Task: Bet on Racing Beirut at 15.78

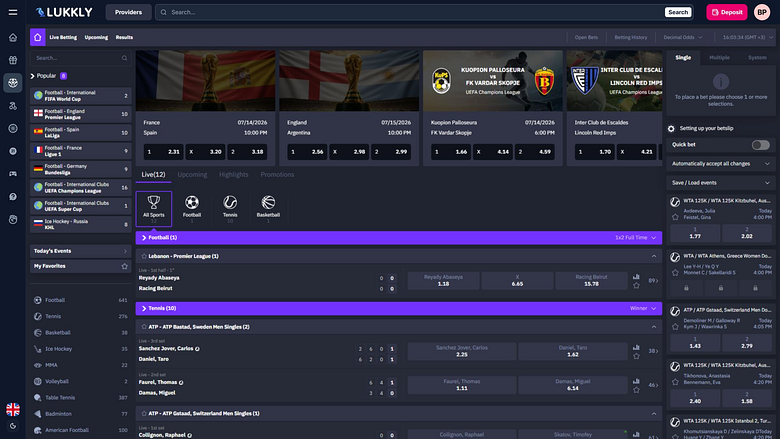Action: (x=591, y=280)
